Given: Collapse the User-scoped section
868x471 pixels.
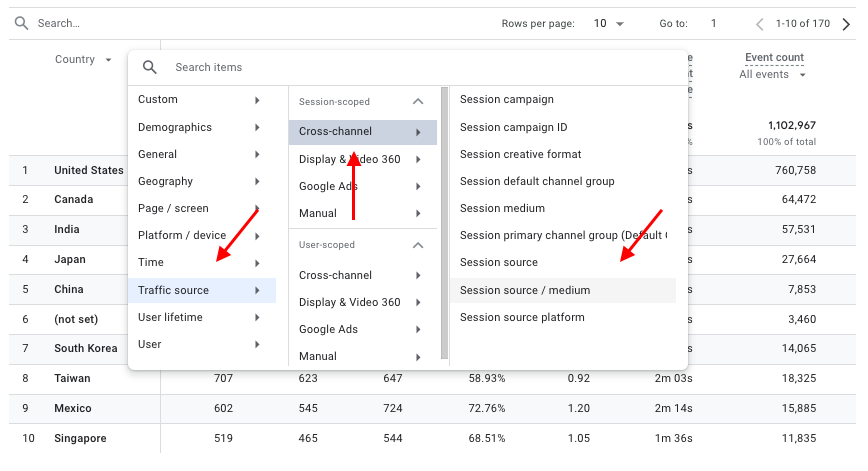Looking at the screenshot, I should (x=418, y=245).
